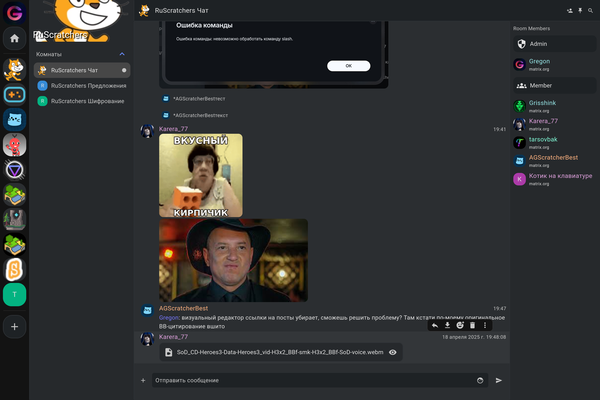Click the download icon on the message toolbar
Screen dimensions: 600x400
tap(447, 325)
